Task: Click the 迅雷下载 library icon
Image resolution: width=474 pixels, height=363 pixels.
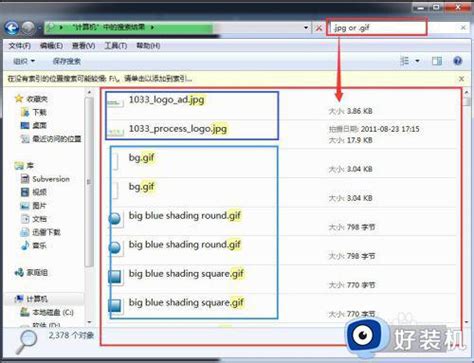Action: (x=25, y=232)
